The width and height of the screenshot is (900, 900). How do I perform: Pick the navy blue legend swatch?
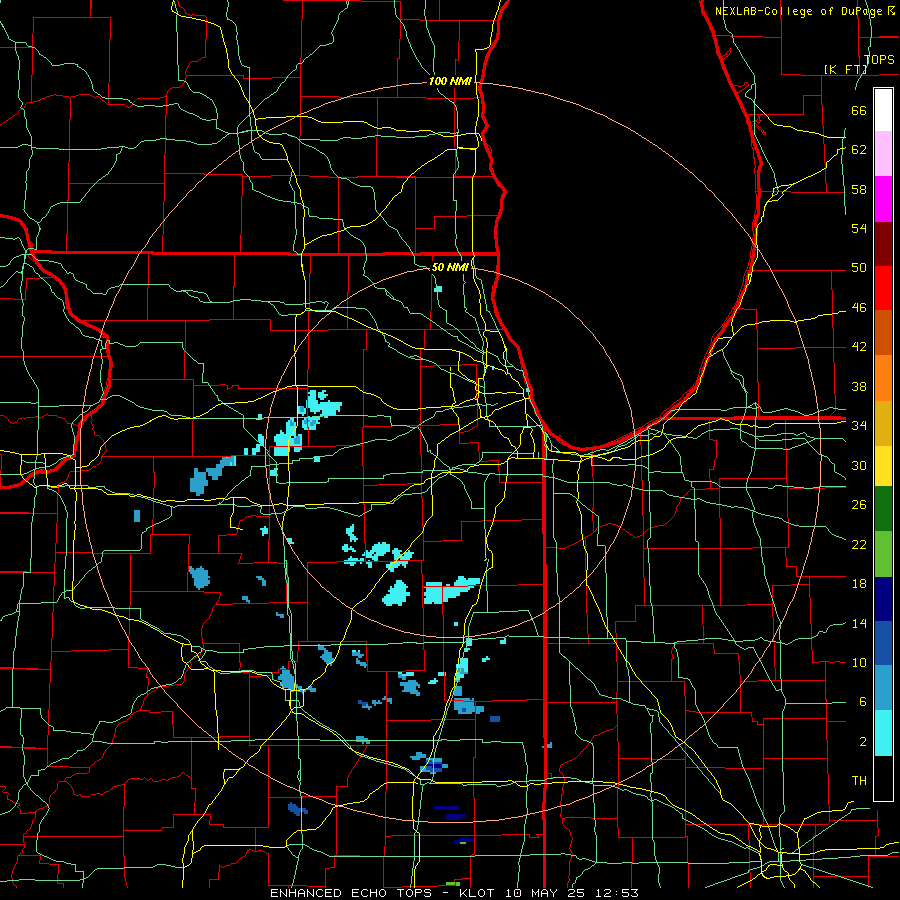click(x=883, y=599)
